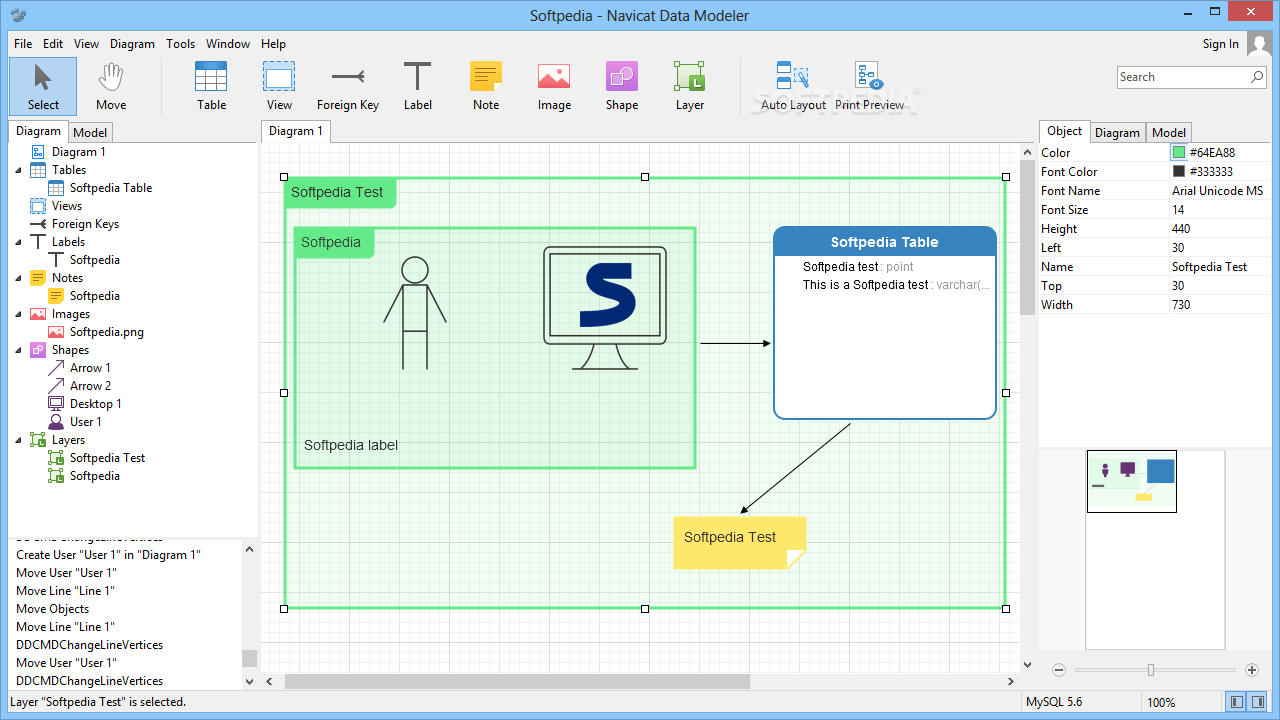1280x720 pixels.
Task: Zoom in with plus button
Action: pyautogui.click(x=1251, y=670)
